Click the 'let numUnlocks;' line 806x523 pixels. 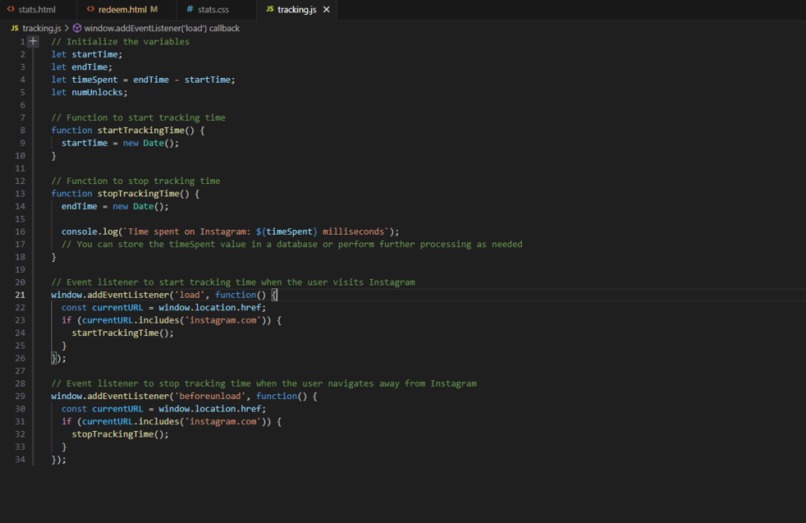click(x=89, y=93)
